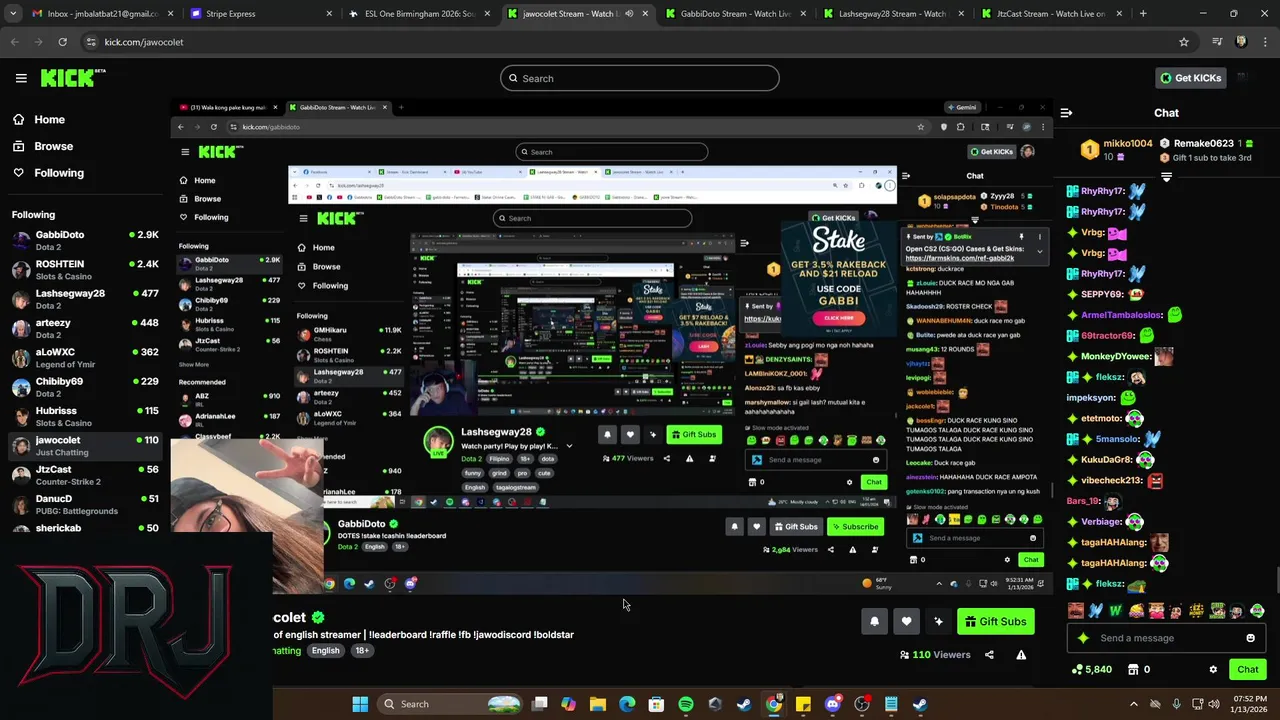Screen dimensions: 1280x720
Task: Open a new browser tab
Action: point(1143,14)
